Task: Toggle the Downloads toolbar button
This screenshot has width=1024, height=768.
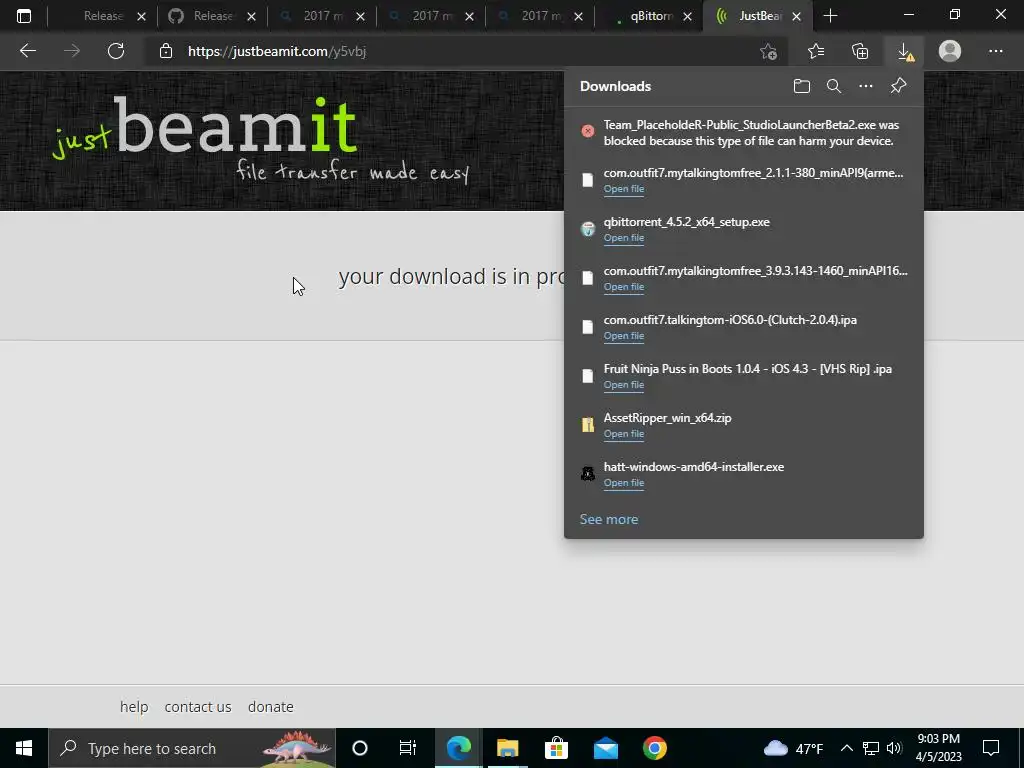Action: click(904, 51)
